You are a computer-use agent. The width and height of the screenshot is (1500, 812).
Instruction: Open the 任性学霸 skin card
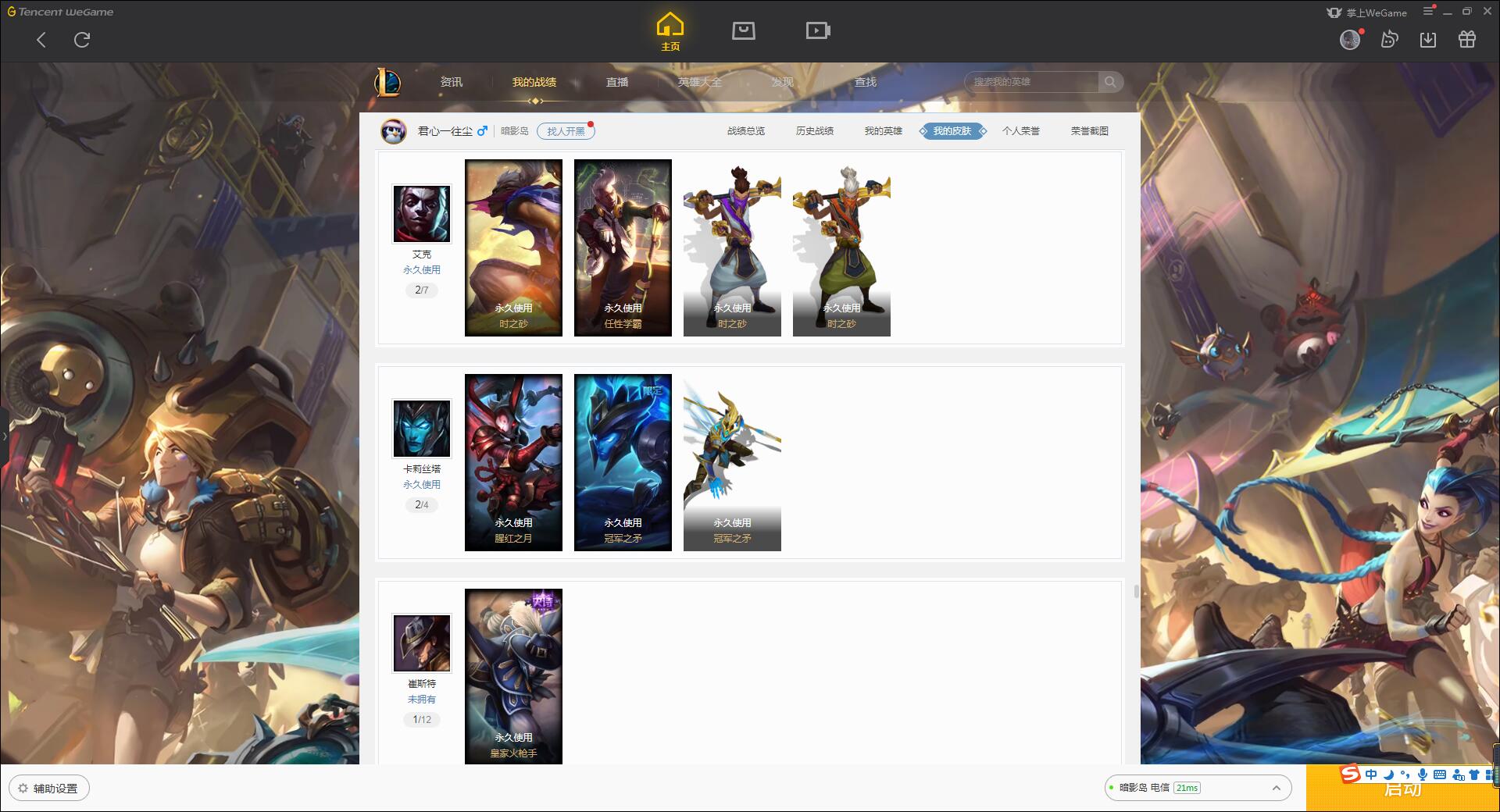[623, 248]
